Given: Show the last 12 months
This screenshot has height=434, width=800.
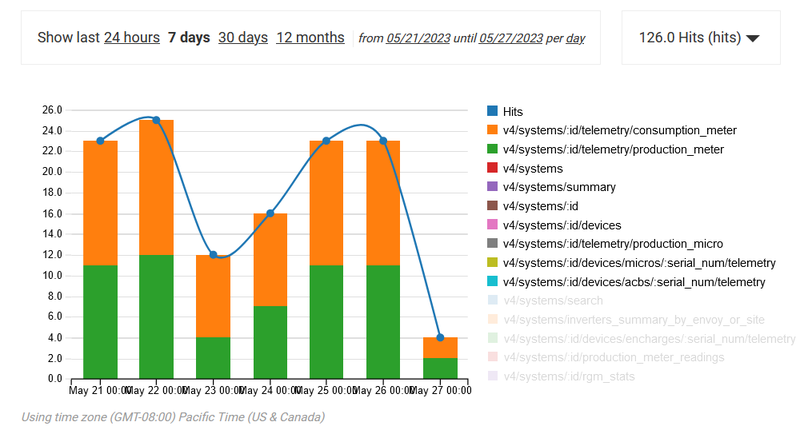Looking at the screenshot, I should [x=310, y=37].
